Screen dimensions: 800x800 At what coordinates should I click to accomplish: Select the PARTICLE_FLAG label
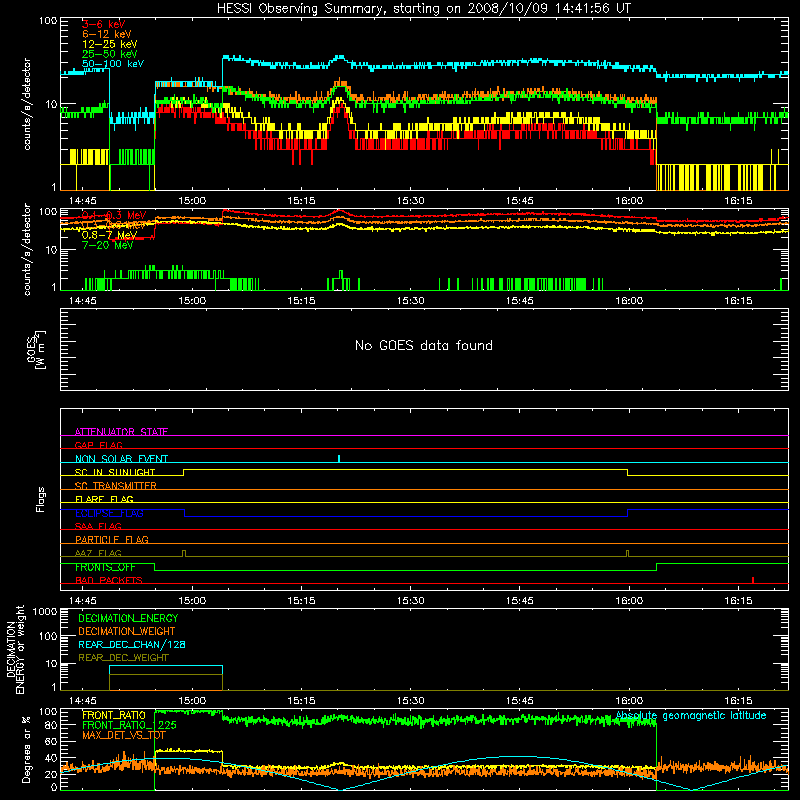(x=112, y=539)
